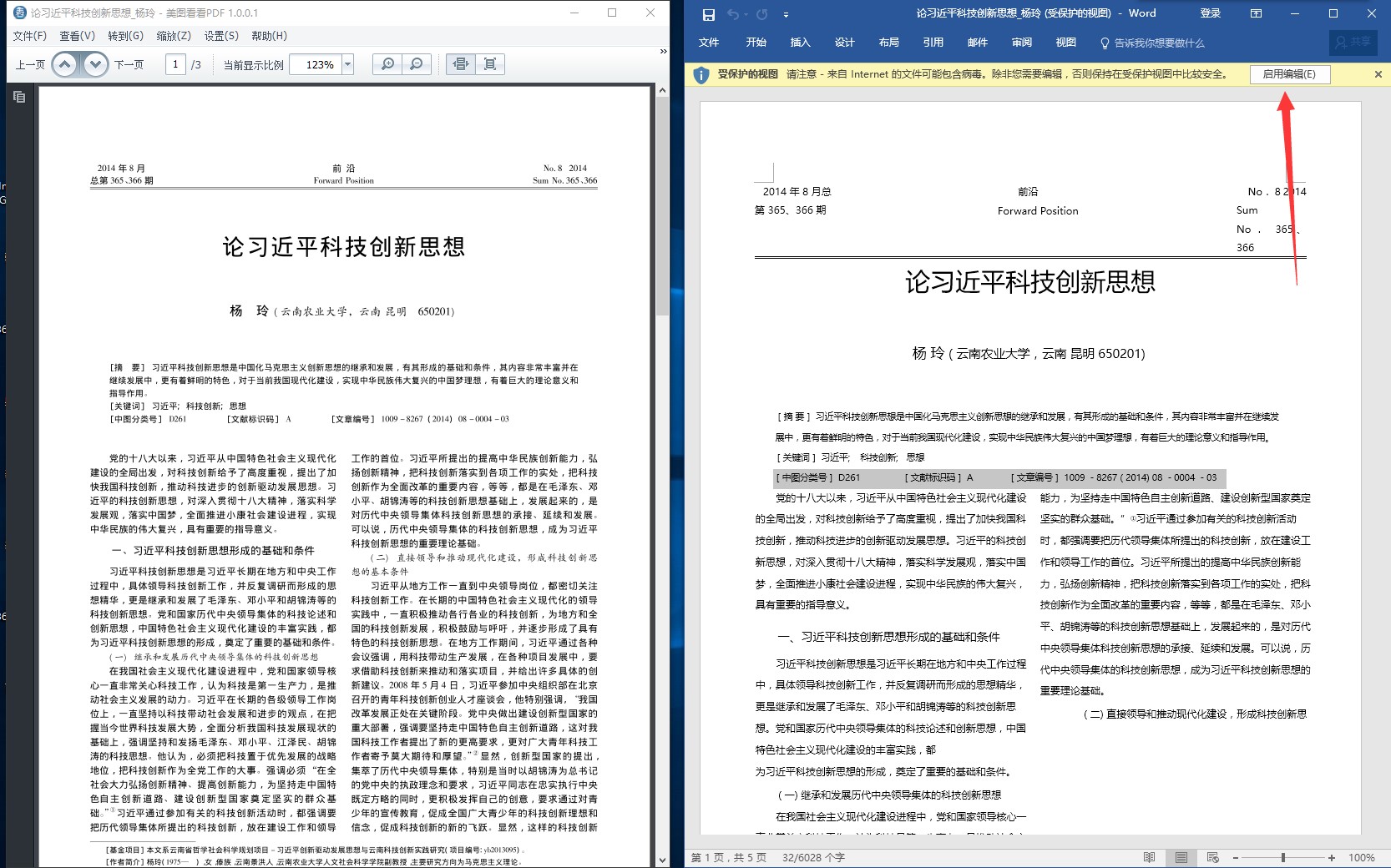The height and width of the screenshot is (868, 1391).
Task: Click Redo in Word quick access
Action: point(761,14)
